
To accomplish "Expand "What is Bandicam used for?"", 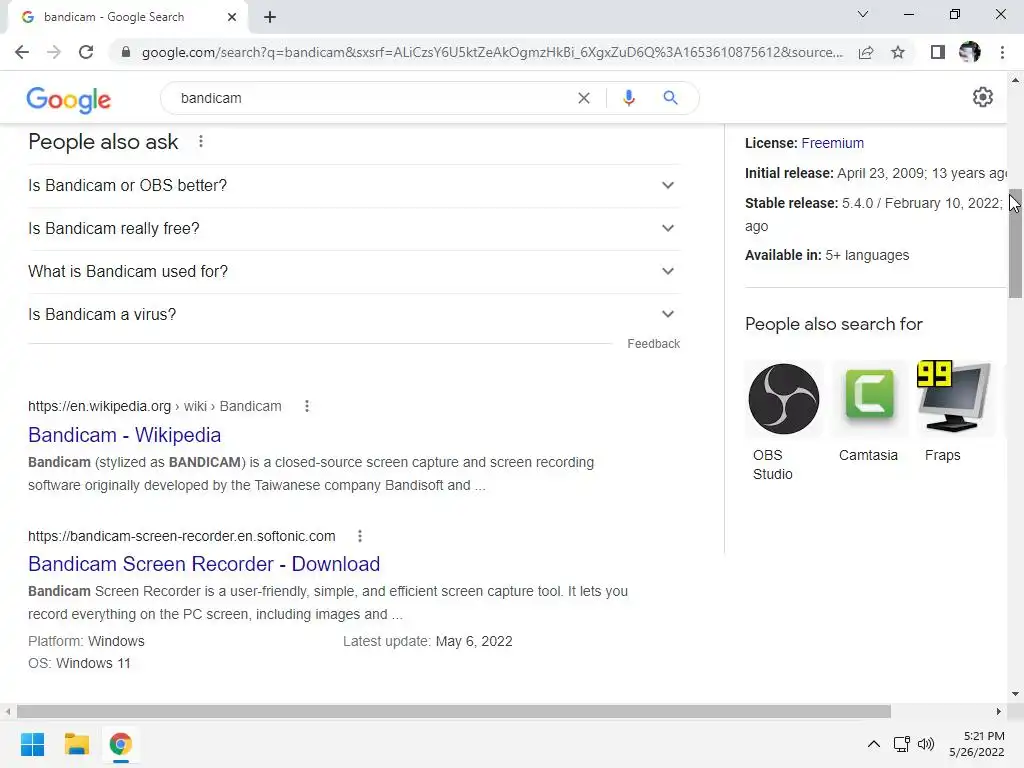I will [354, 272].
